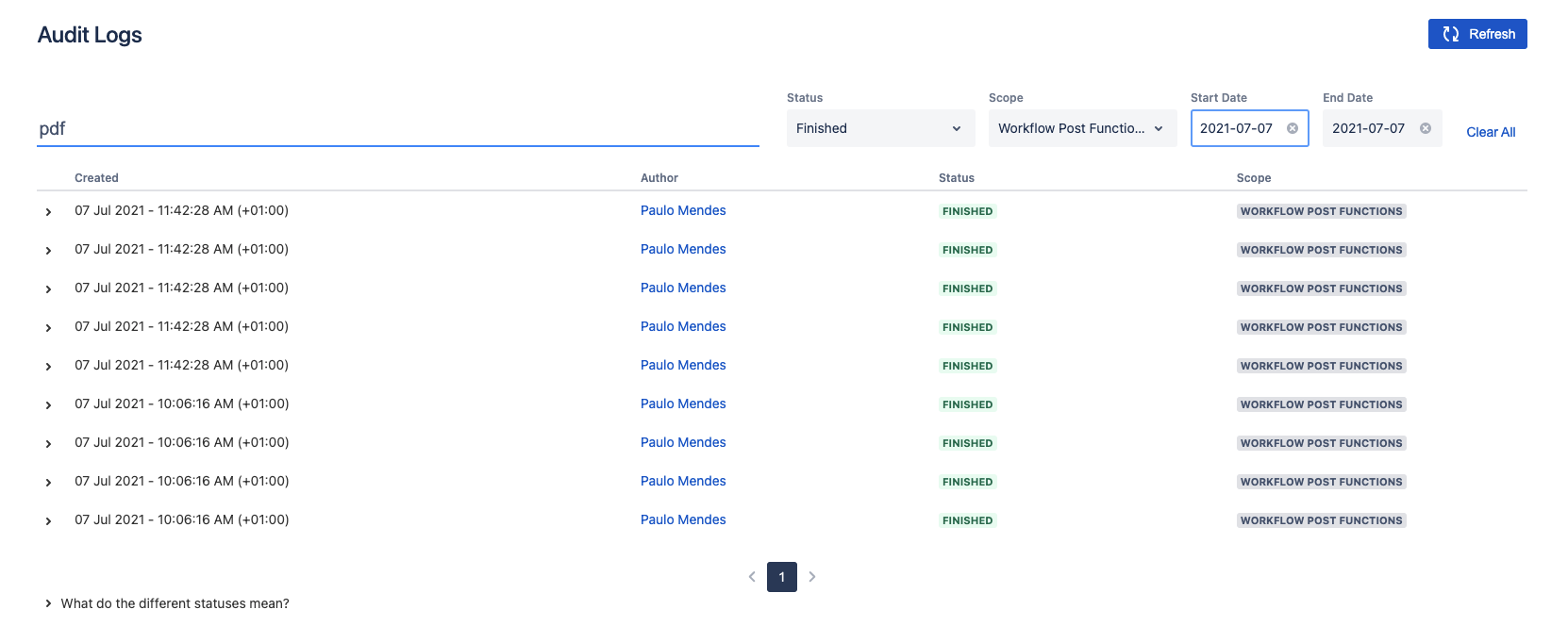This screenshot has width=1568, height=626.
Task: Expand the first audit log row
Action: click(x=48, y=212)
